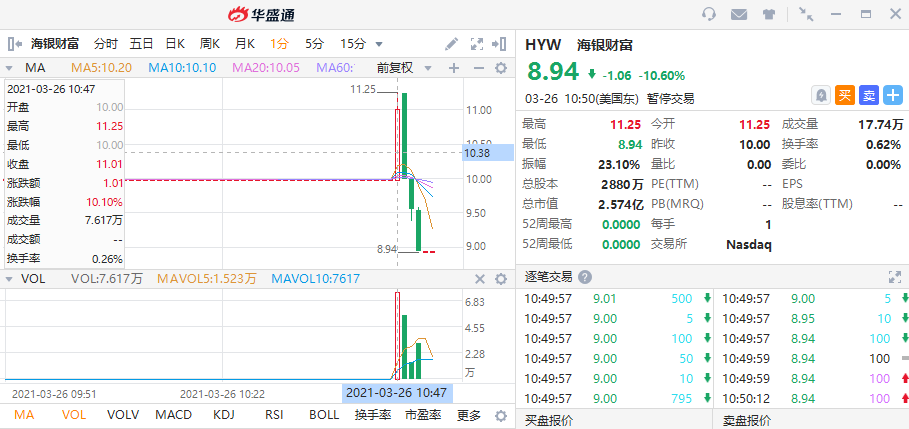909x429 pixels.
Task: Enable the BOLL indicator
Action: [x=323, y=415]
